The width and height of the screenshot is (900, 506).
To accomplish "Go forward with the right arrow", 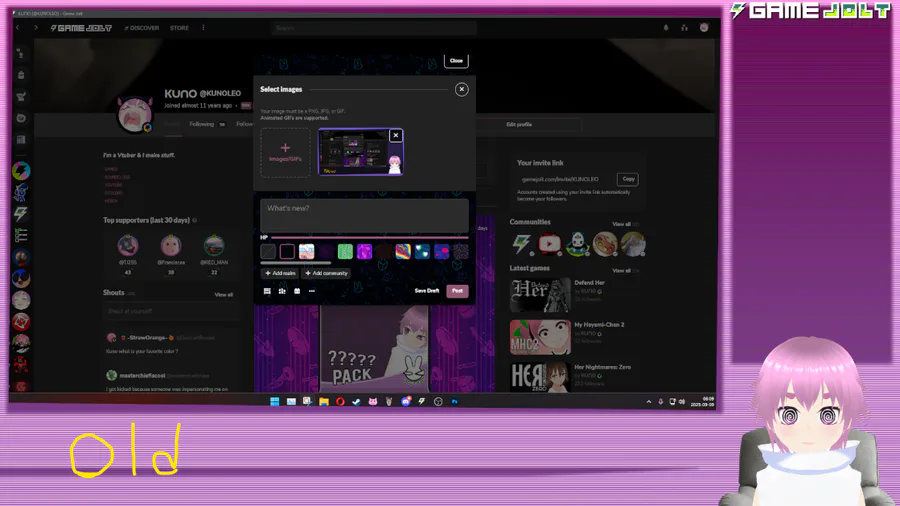I will coord(36,28).
